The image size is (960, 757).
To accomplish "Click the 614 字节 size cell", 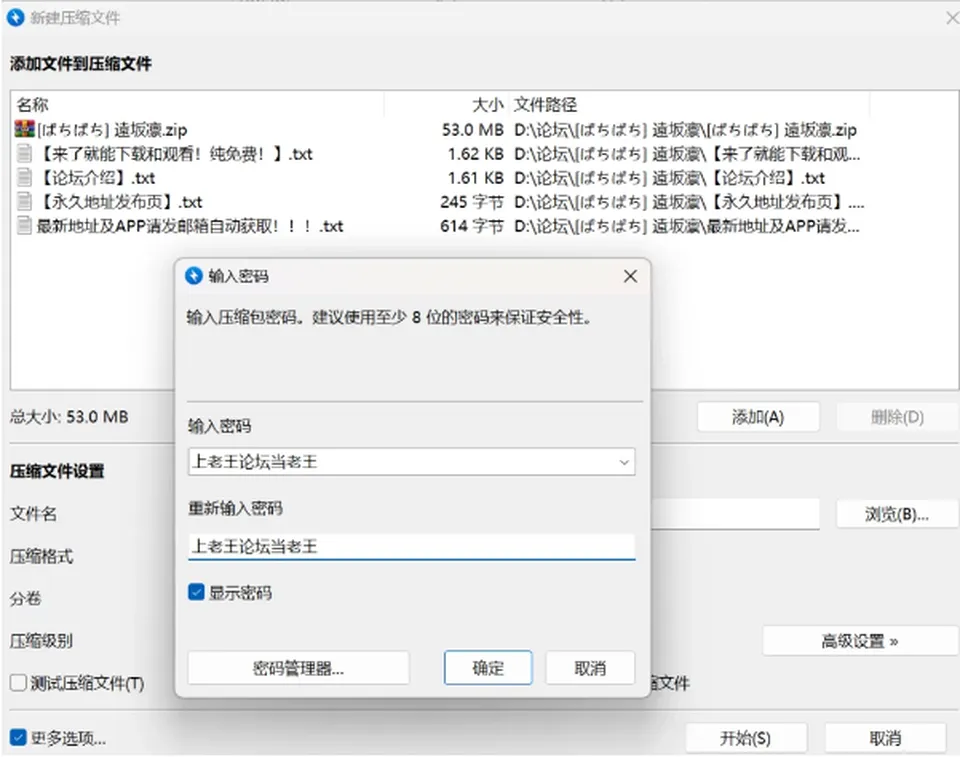I will pos(472,226).
